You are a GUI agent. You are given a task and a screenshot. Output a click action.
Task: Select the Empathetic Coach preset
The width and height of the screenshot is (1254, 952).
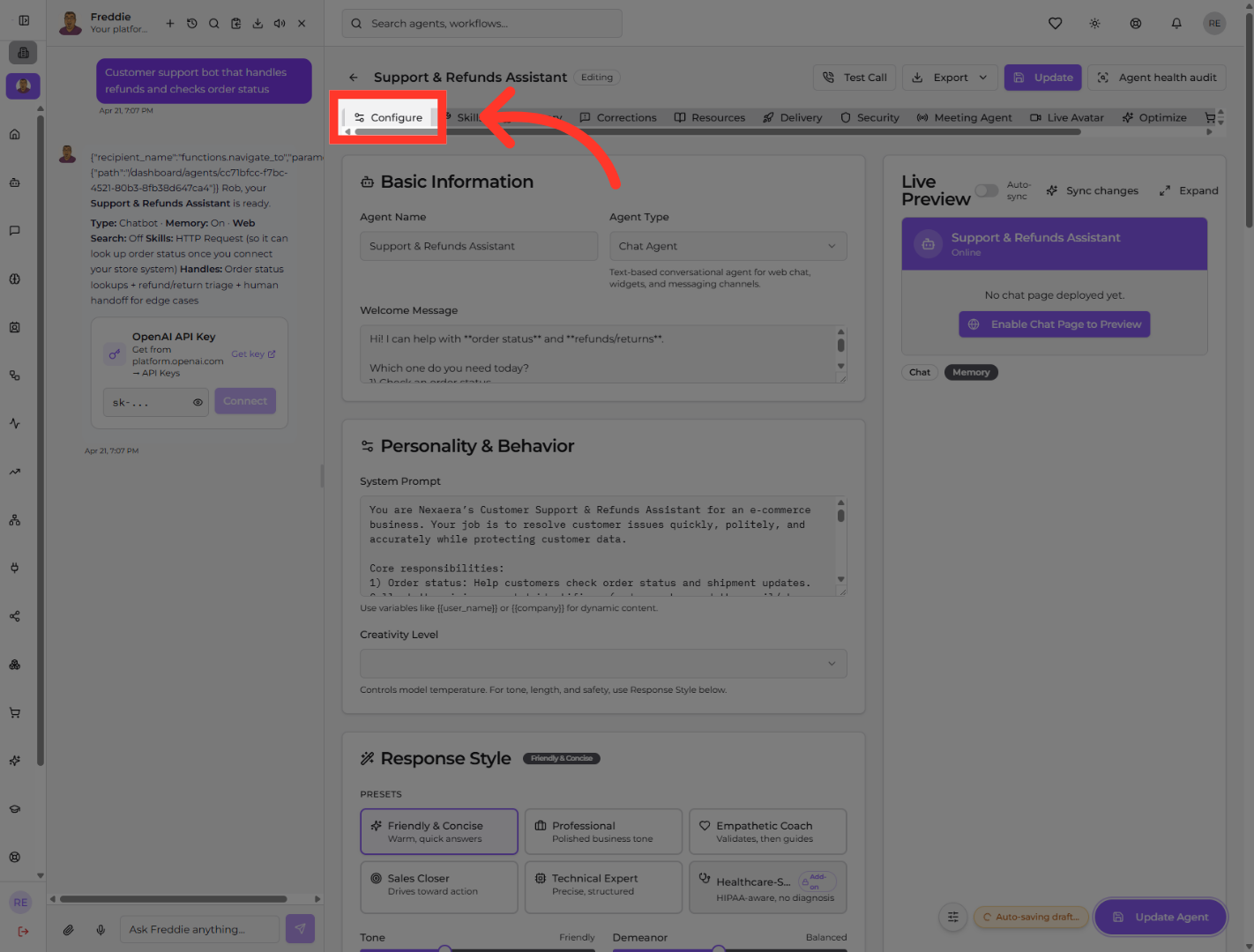[x=768, y=831]
